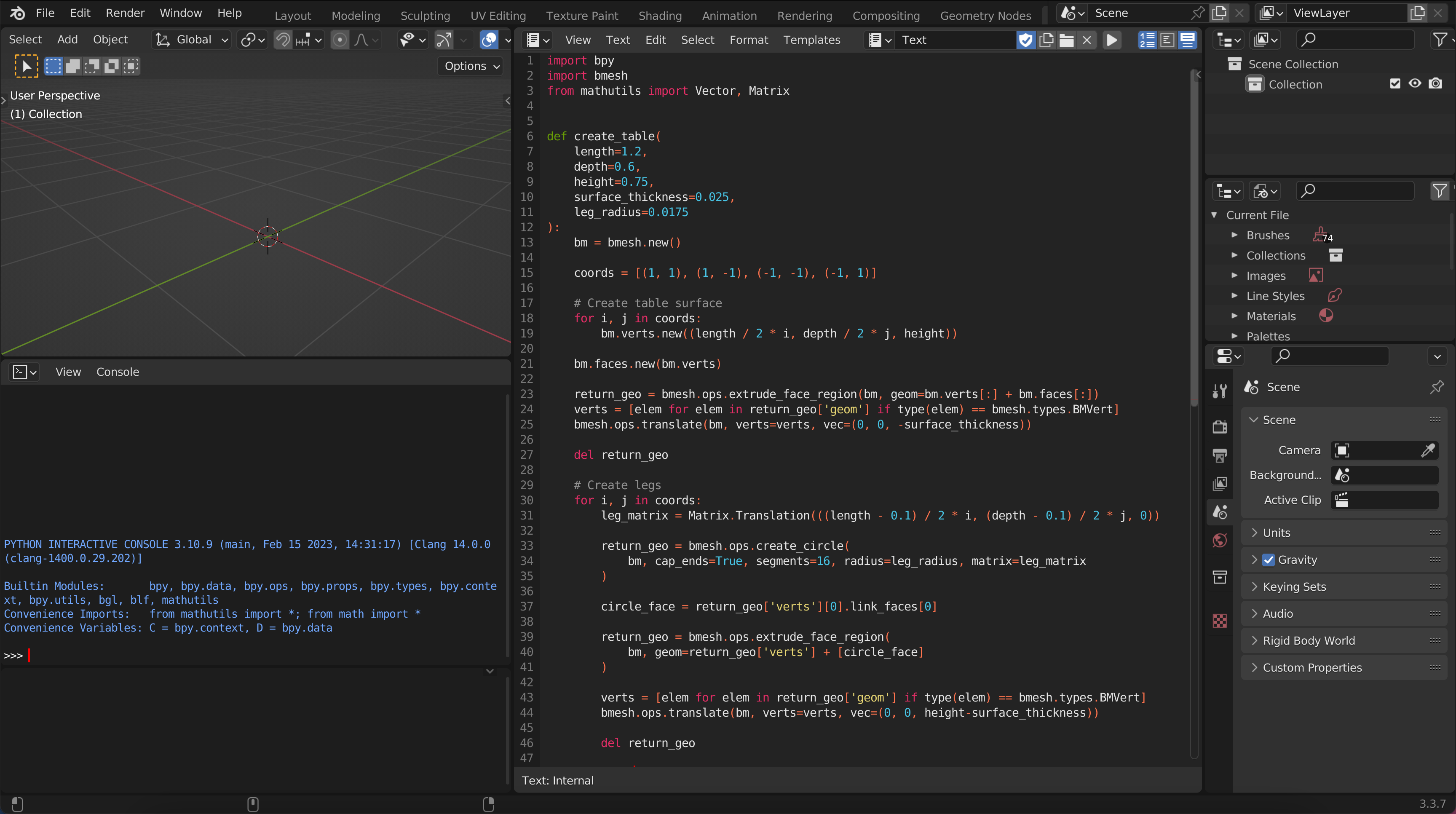Viewport: 1456px width, 814px height.
Task: Open the Global transform orientation dropdown
Action: point(191,40)
